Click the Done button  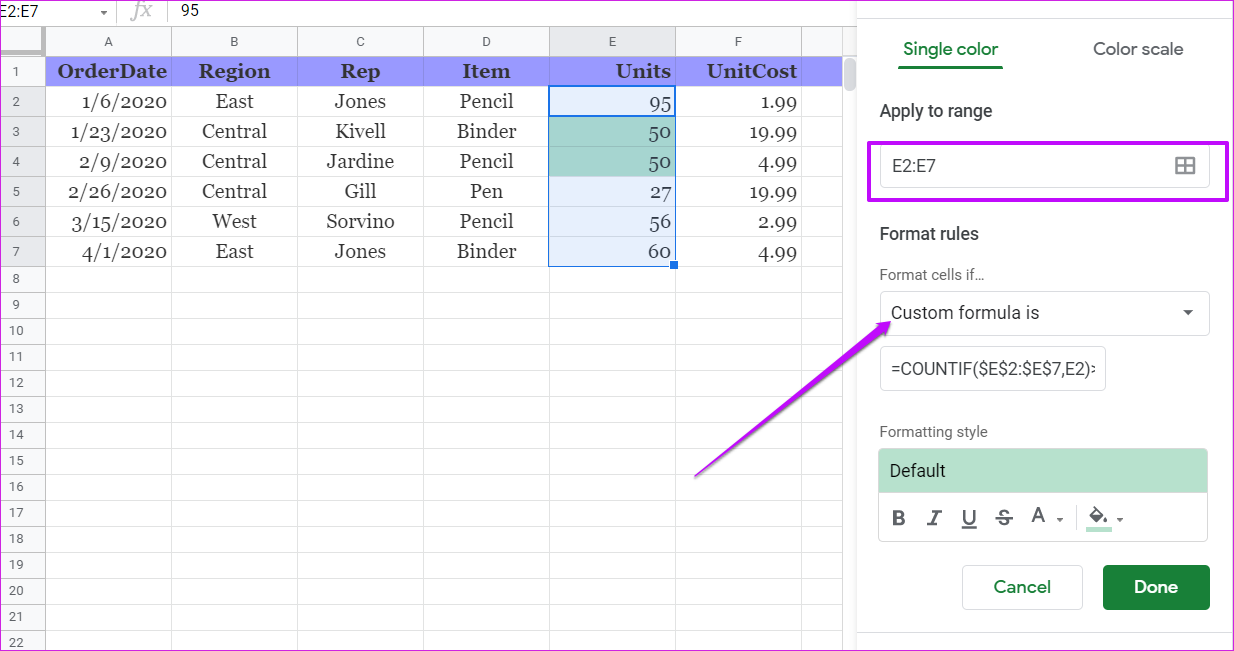pyautogui.click(x=1155, y=587)
